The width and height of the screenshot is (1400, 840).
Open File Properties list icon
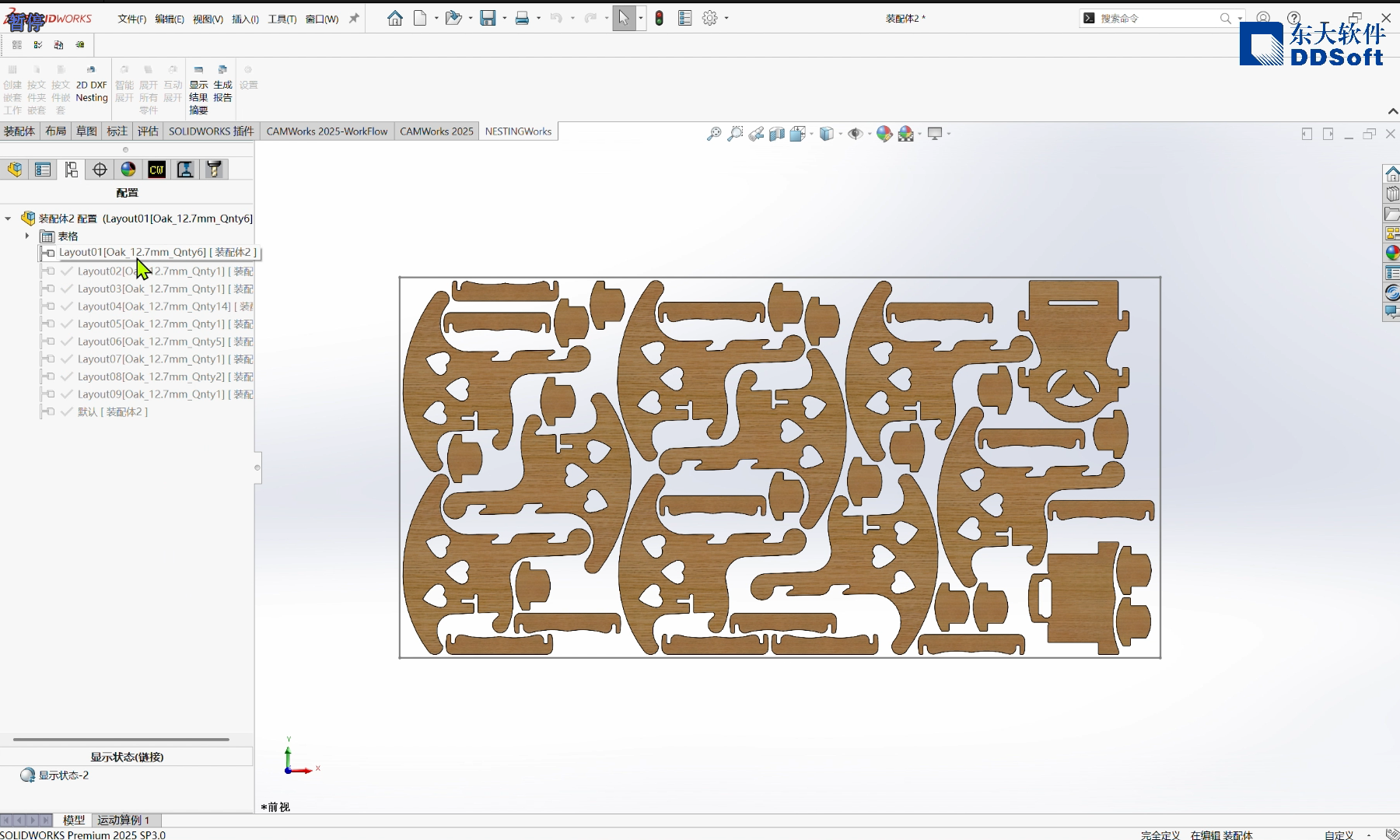tap(684, 18)
